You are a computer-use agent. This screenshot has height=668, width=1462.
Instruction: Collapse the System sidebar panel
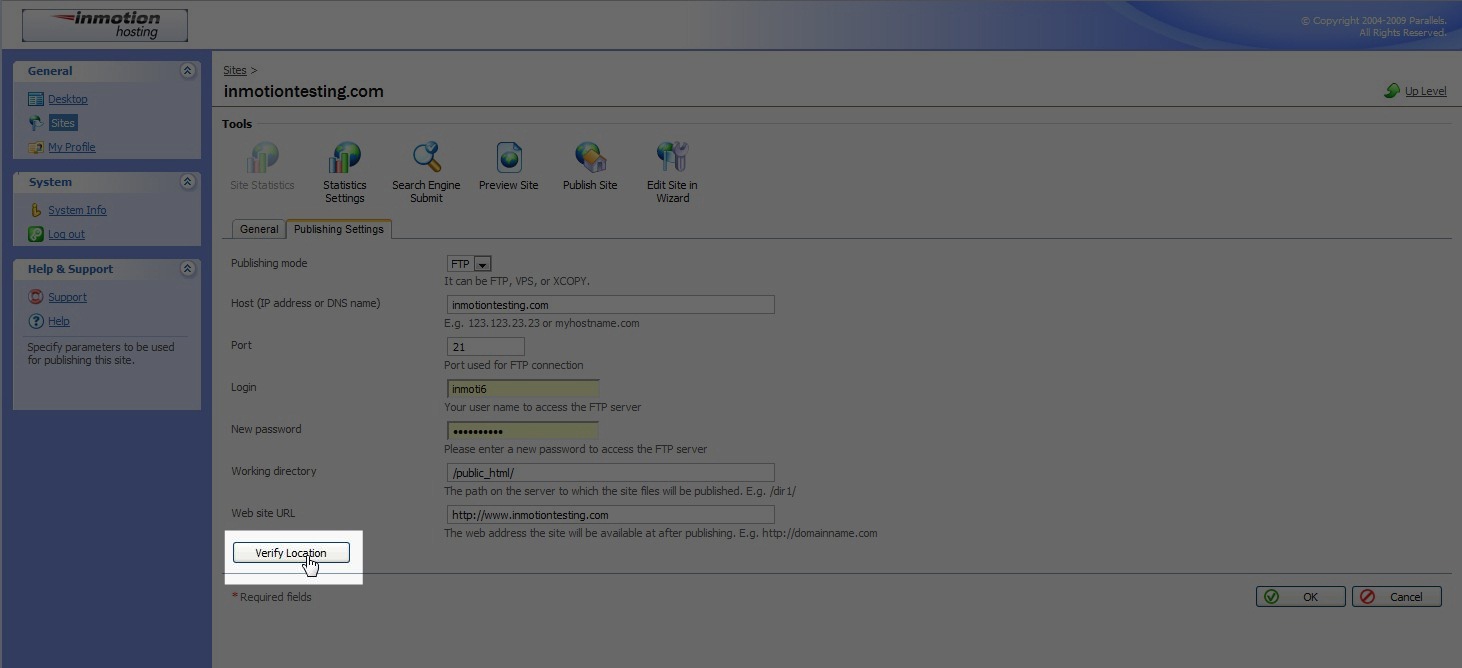187,182
